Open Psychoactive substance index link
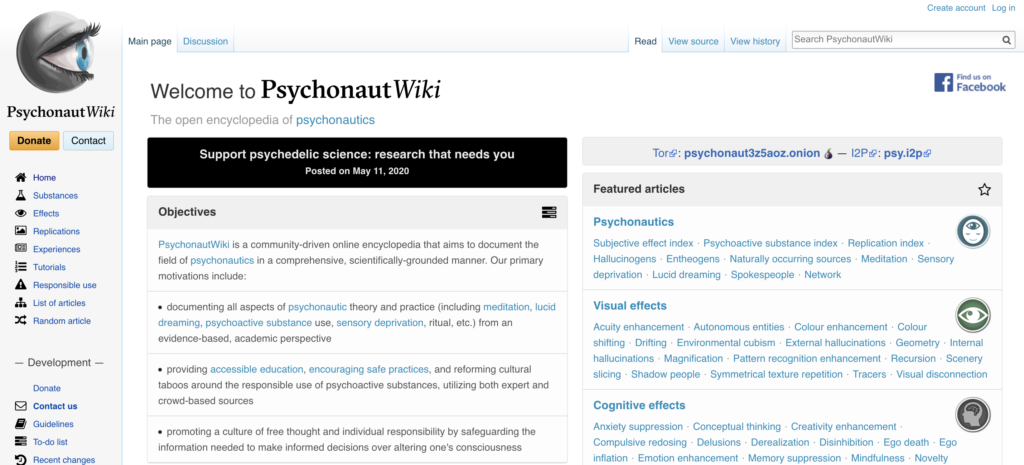Image resolution: width=1024 pixels, height=465 pixels. click(770, 243)
